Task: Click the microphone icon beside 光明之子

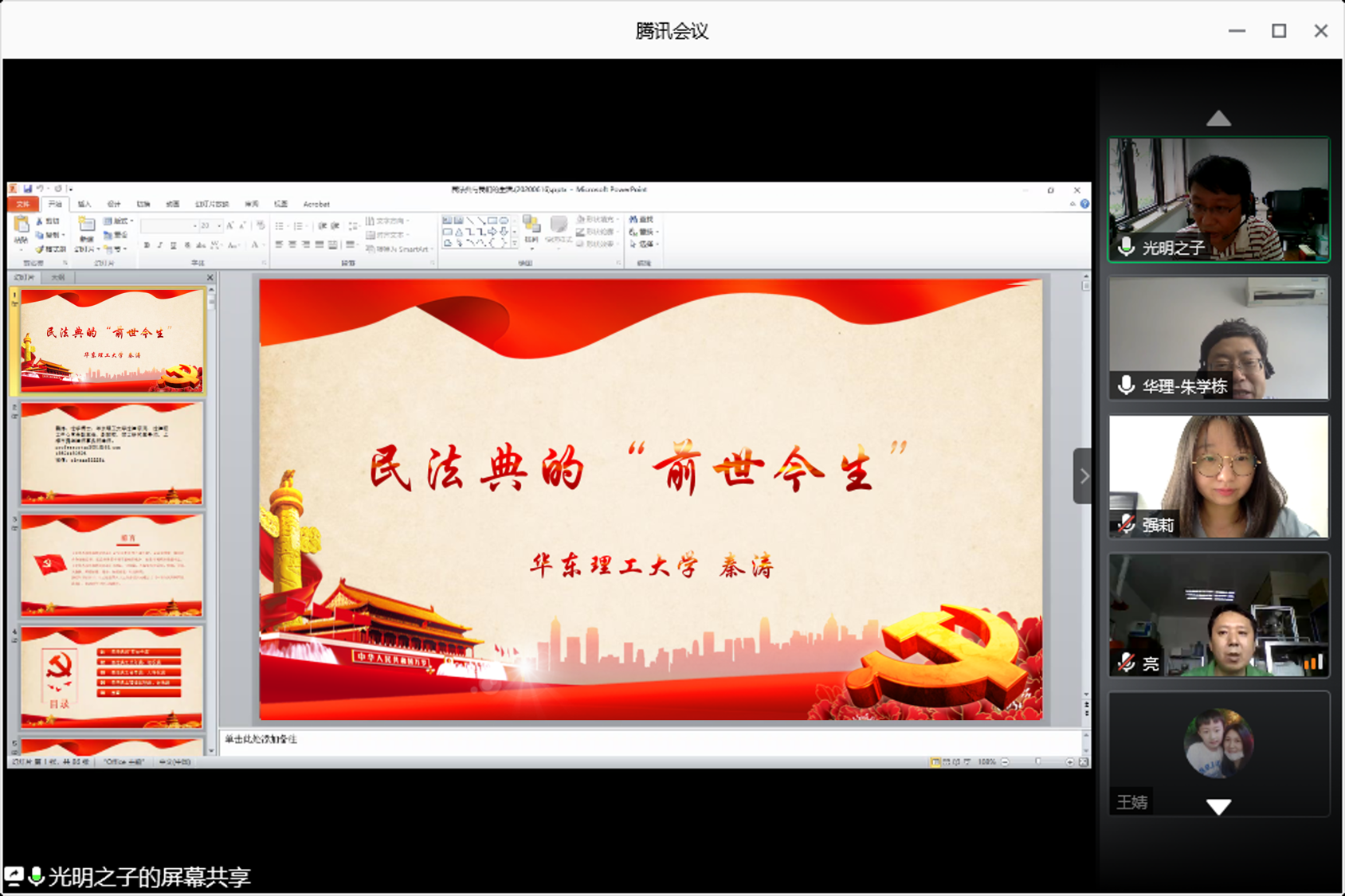Action: (x=1126, y=247)
